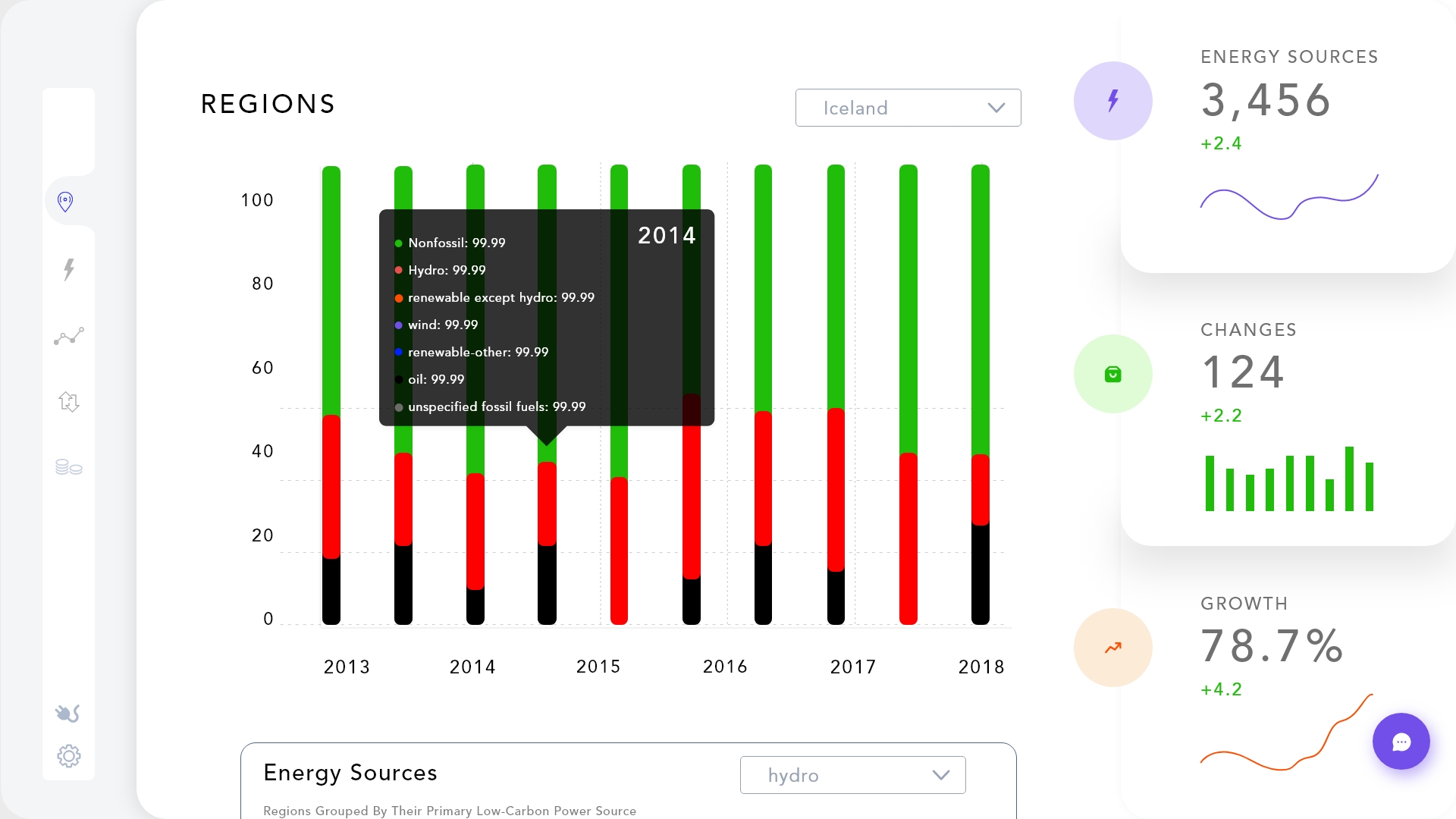This screenshot has height=819, width=1456.
Task: Open the line graph sidebar icon
Action: [69, 336]
